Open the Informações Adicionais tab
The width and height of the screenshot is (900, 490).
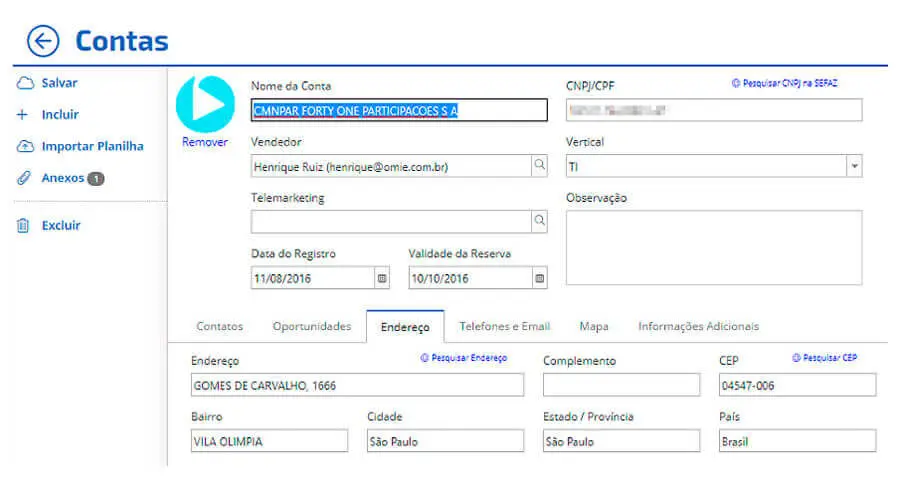pos(699,326)
